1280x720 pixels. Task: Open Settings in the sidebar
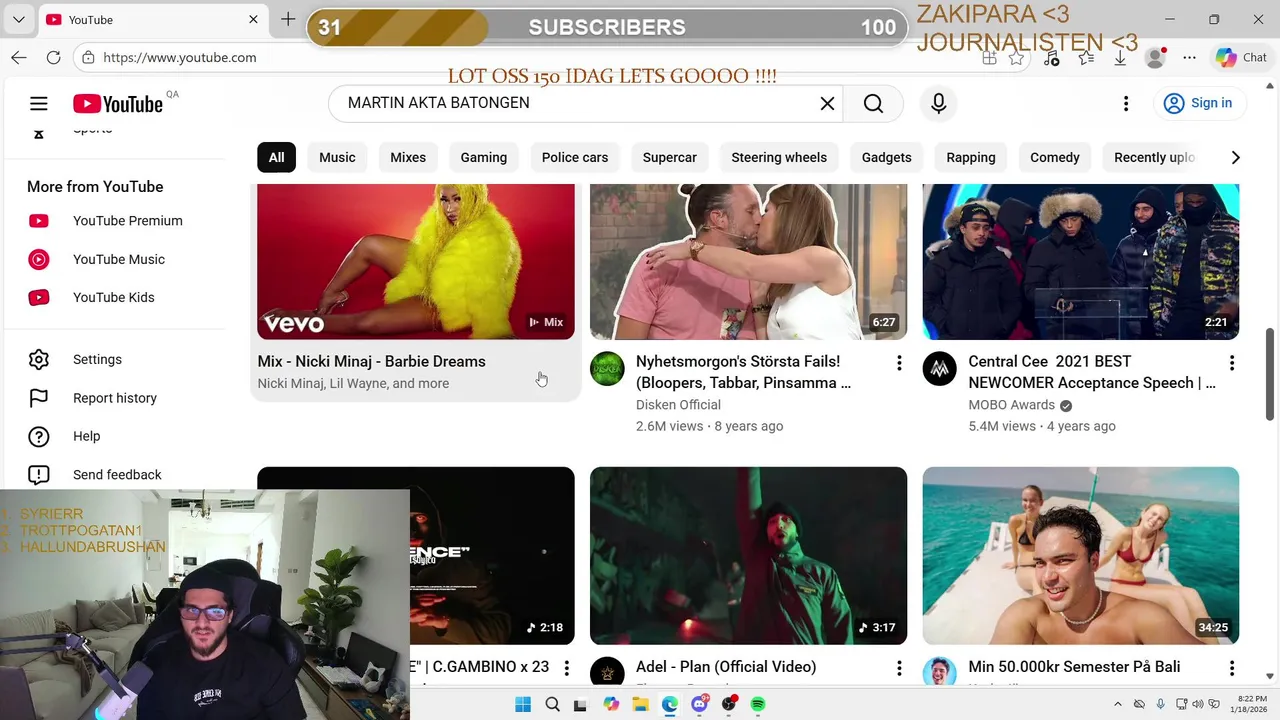click(116, 359)
